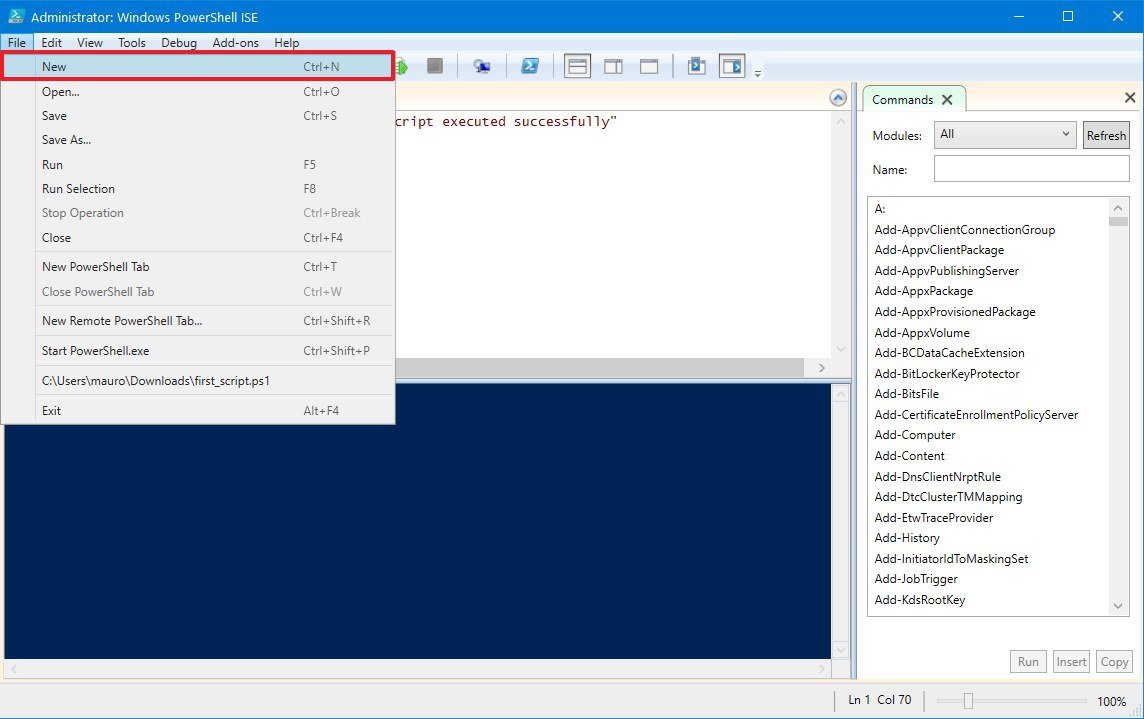Close the Commands tab with its X

[x=947, y=99]
